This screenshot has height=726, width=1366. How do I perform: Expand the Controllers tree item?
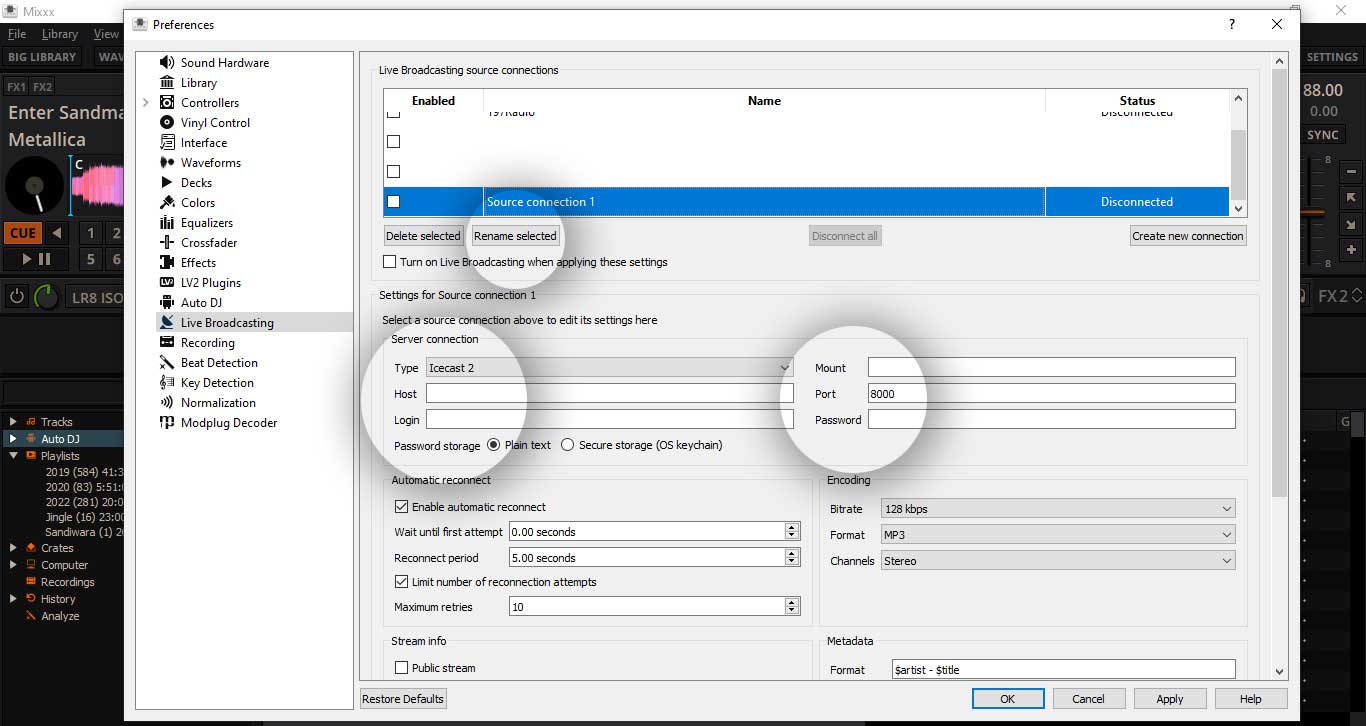[x=146, y=103]
